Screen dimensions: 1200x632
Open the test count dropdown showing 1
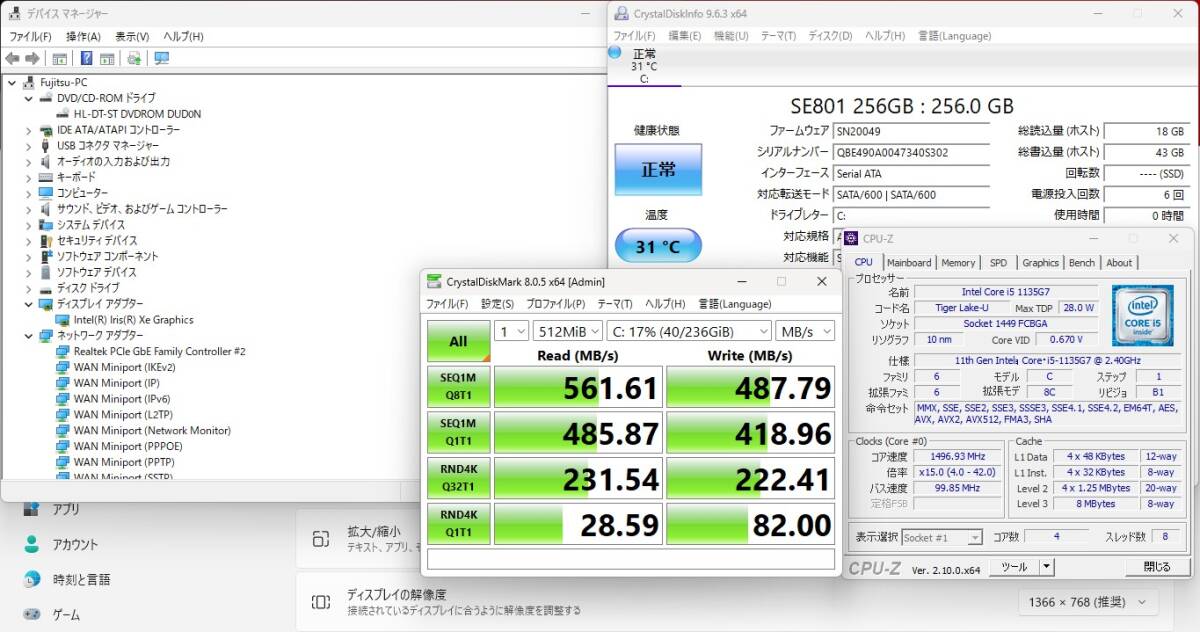(512, 331)
